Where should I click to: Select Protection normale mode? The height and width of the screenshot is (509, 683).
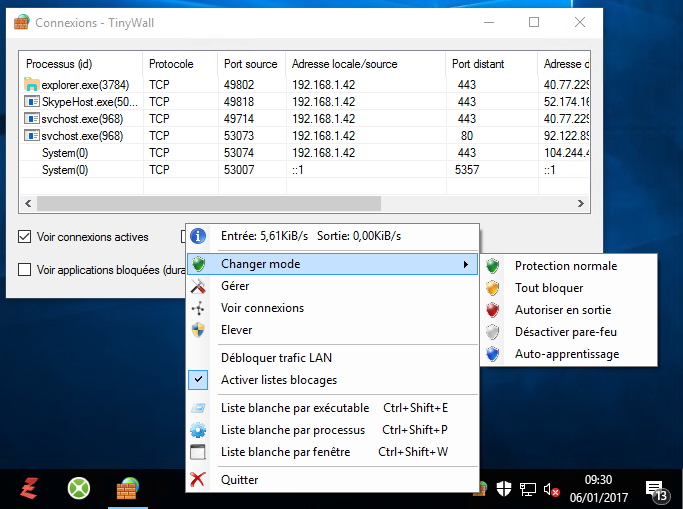(568, 266)
